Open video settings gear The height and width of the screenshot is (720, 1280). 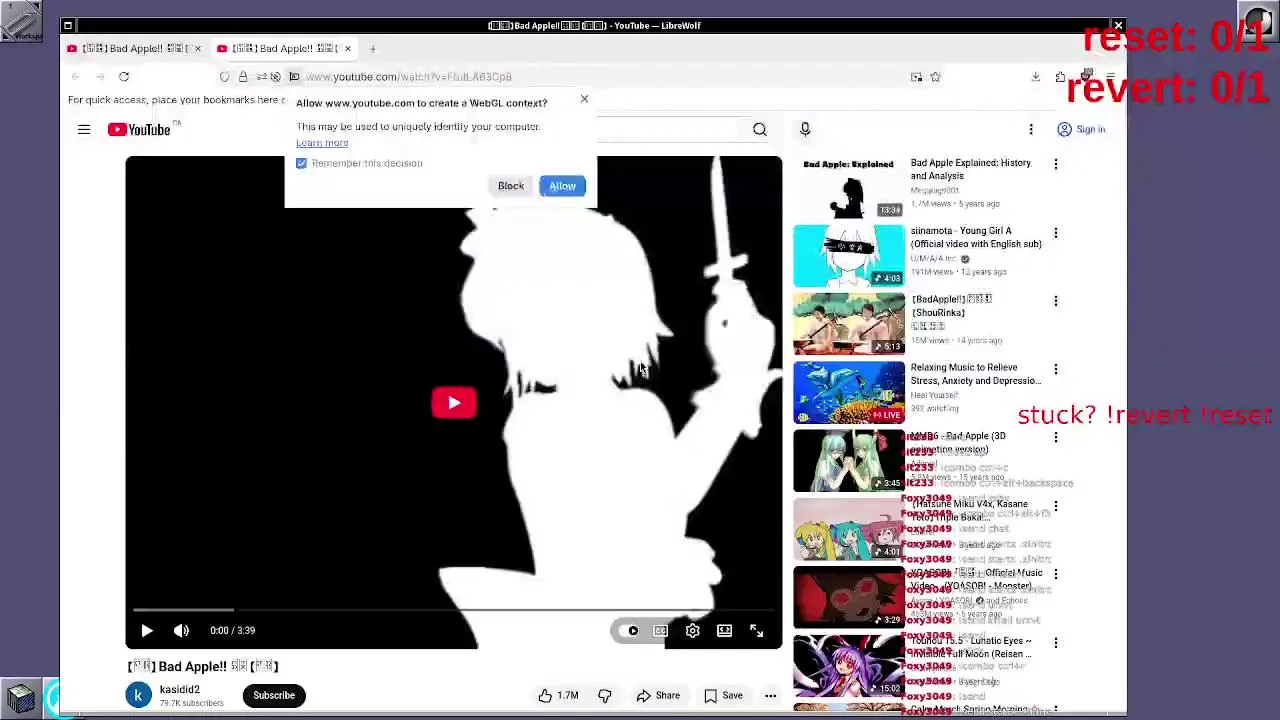point(692,630)
